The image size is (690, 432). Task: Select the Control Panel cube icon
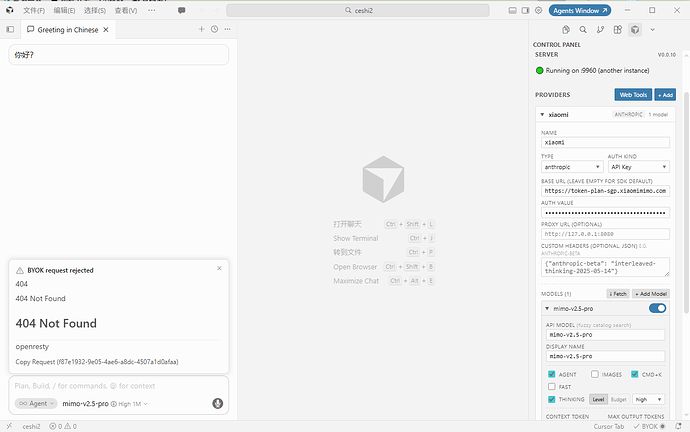(635, 29)
